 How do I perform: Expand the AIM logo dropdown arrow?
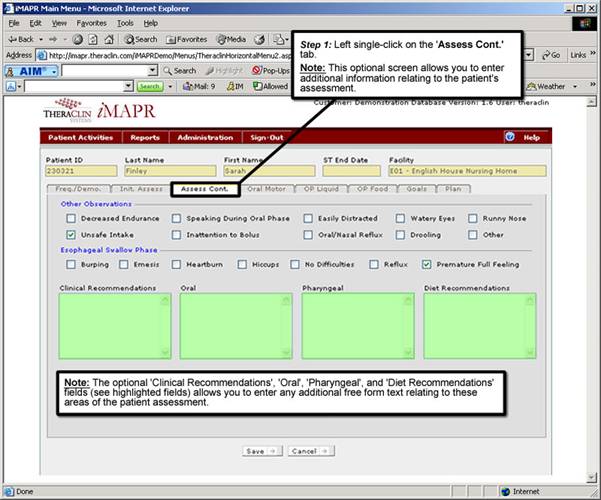(54, 71)
